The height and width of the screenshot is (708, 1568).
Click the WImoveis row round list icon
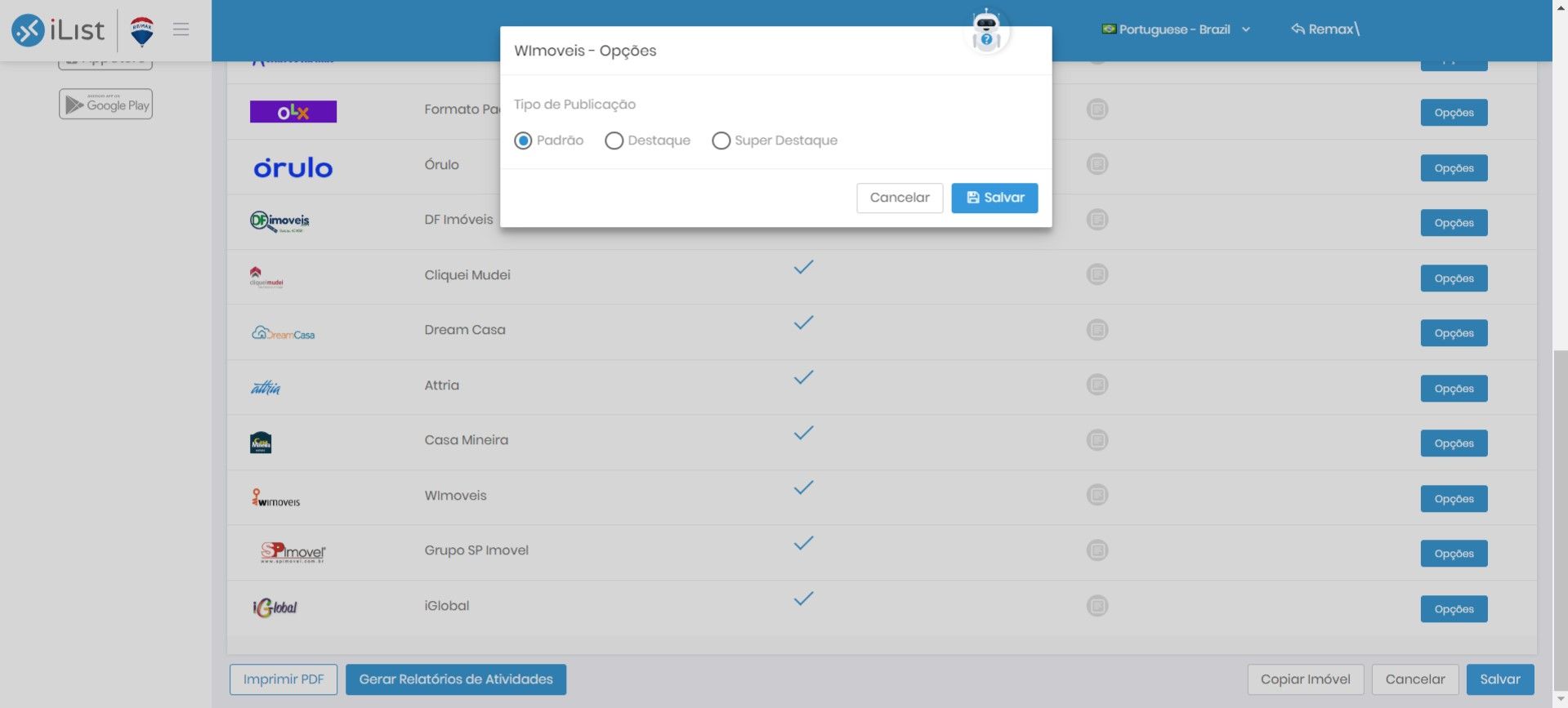pos(1097,495)
